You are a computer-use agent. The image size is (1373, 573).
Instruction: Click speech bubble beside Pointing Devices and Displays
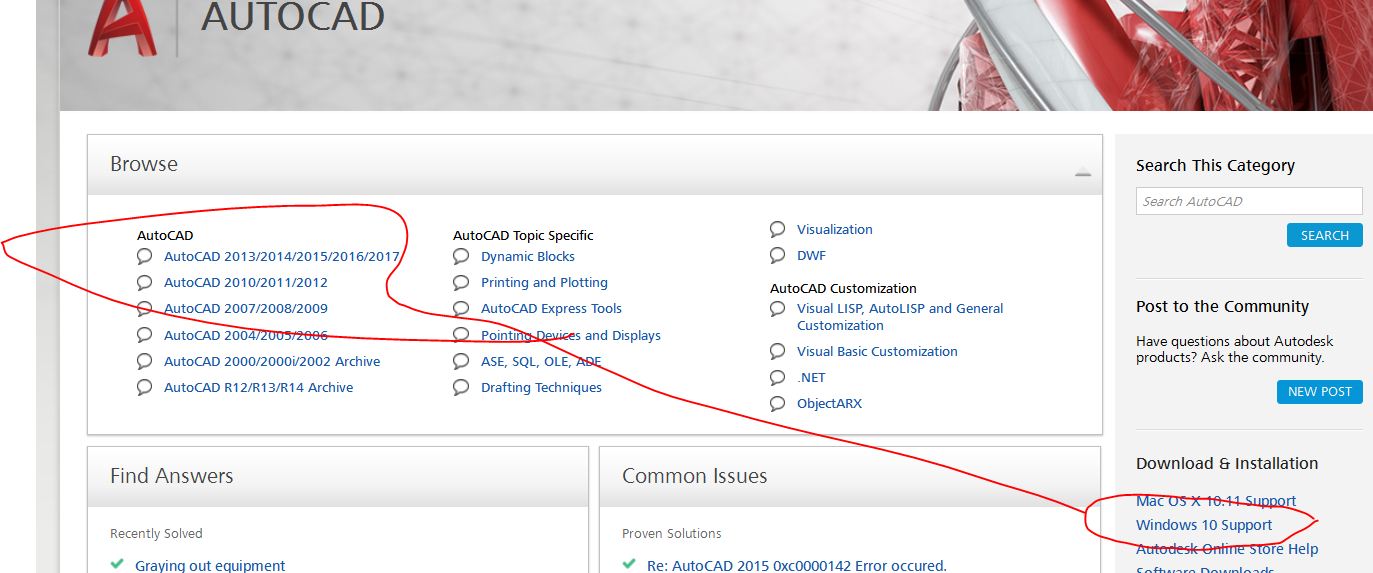click(461, 336)
